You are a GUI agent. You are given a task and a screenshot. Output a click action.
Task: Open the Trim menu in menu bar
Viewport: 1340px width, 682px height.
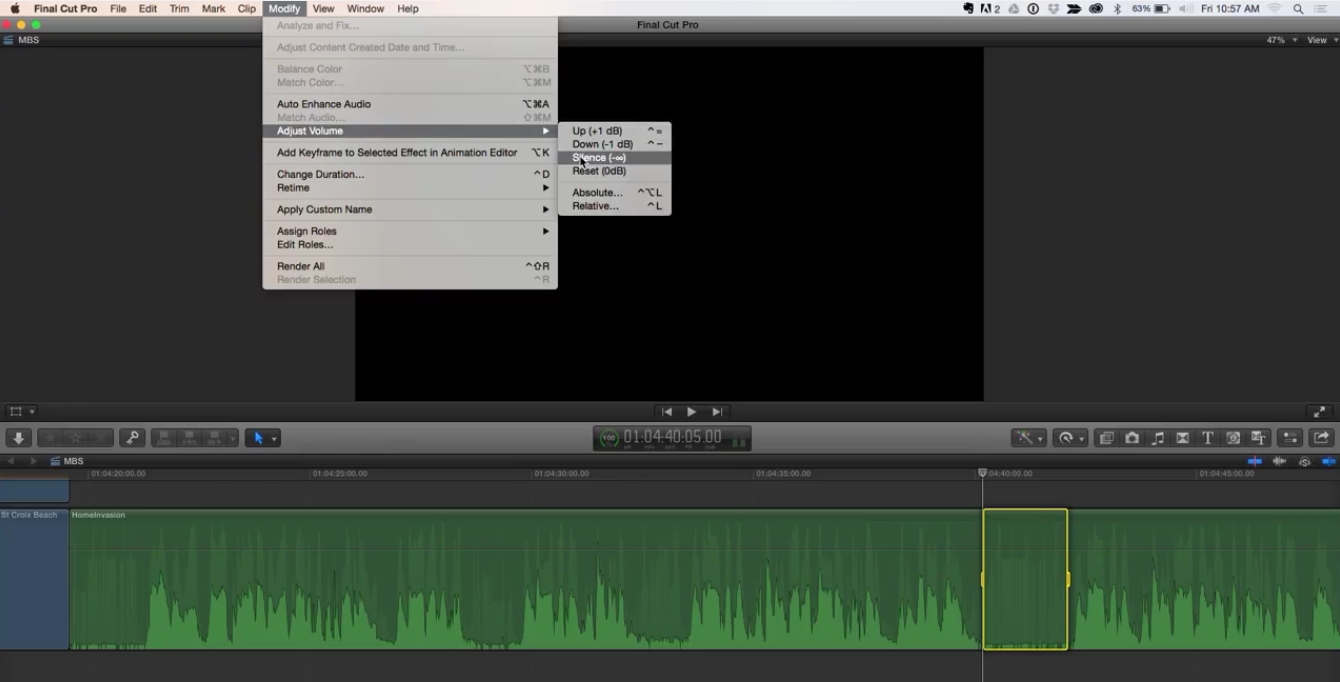[x=179, y=8]
